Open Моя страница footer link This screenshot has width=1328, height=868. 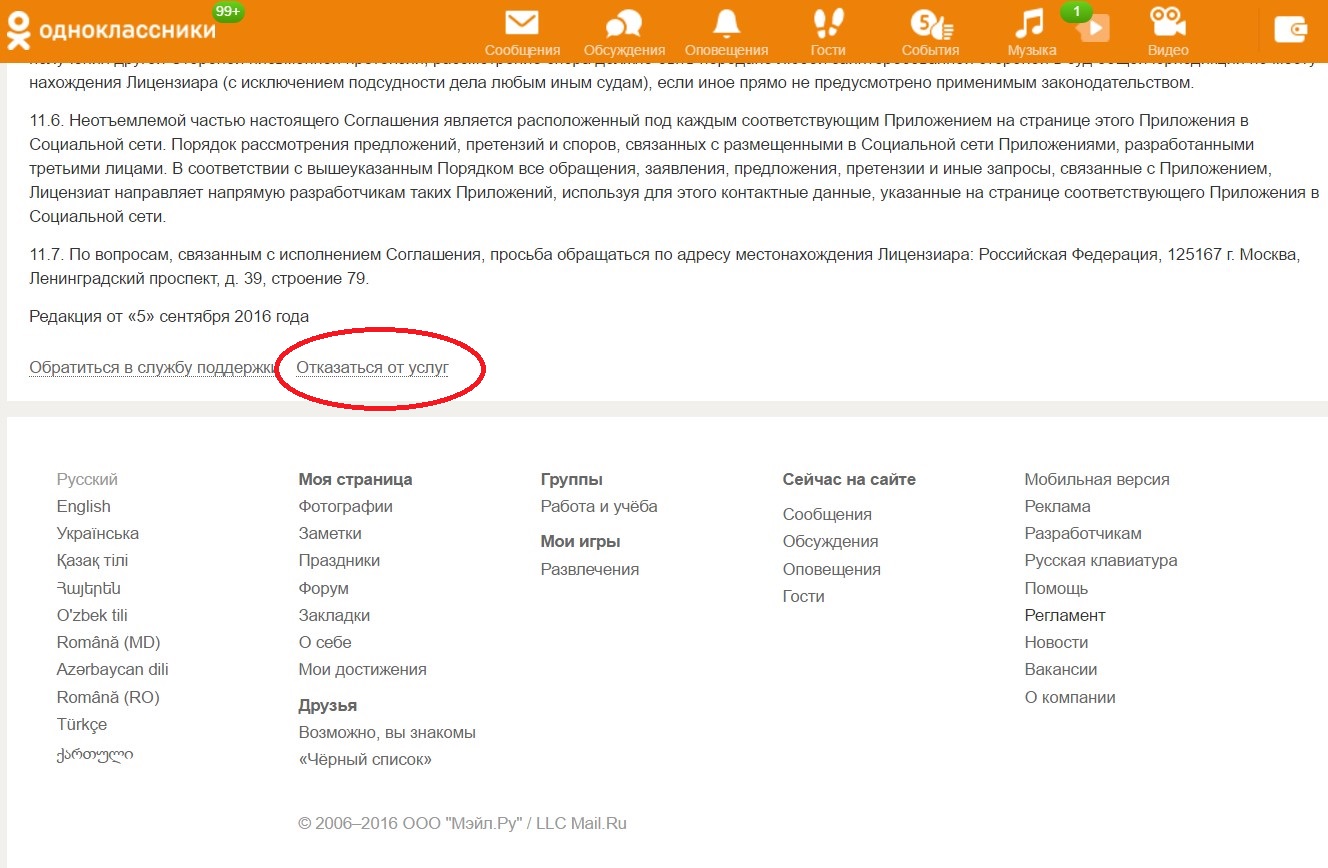point(355,480)
